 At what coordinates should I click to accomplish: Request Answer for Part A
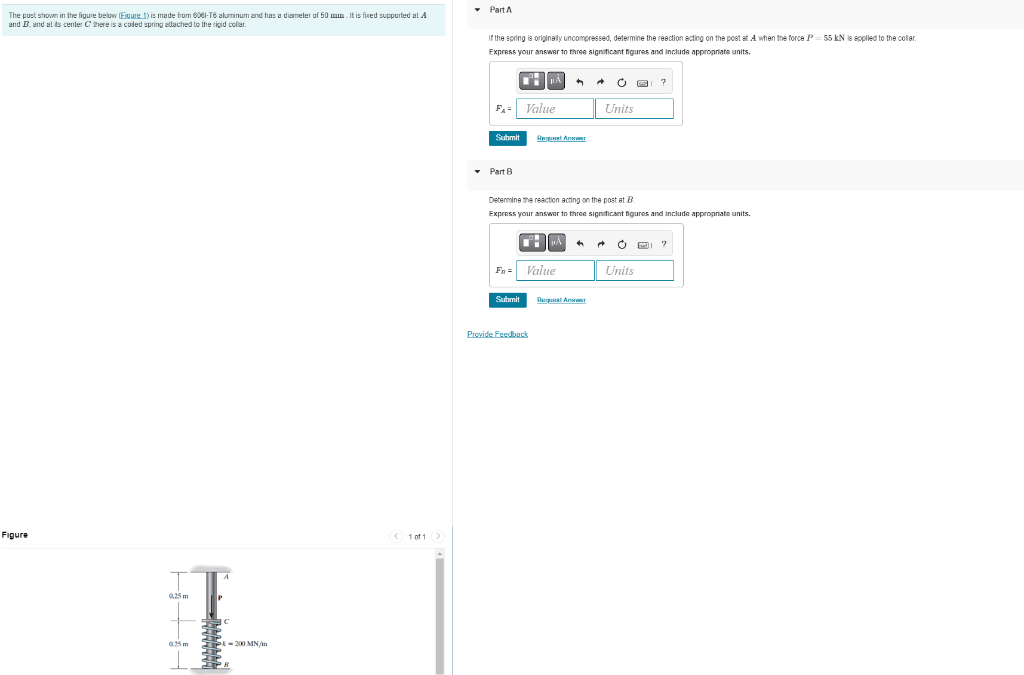[562, 138]
